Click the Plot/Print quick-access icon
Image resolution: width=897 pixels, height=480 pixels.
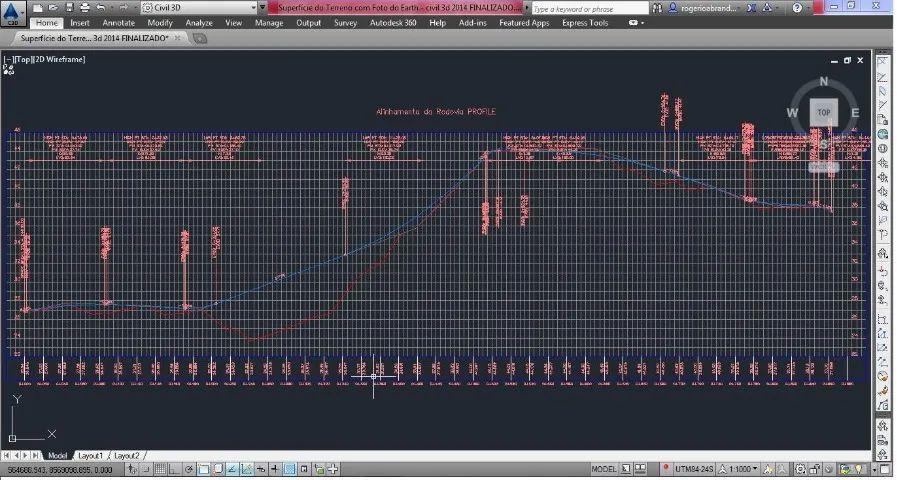point(85,8)
